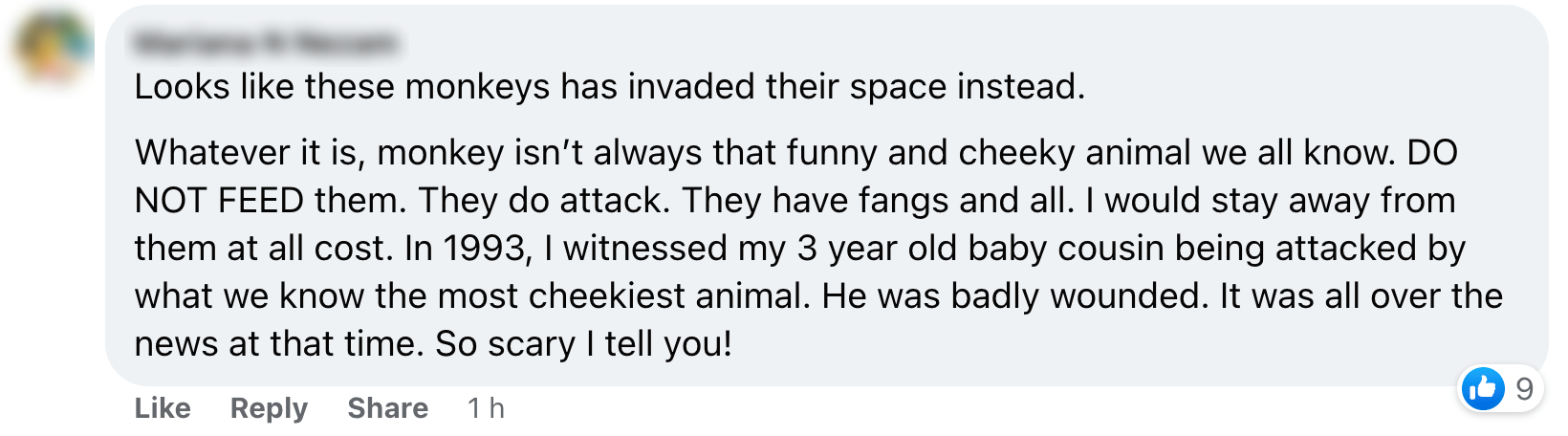Like the monkey comment
Viewport: 1568px width, 436px height.
[163, 408]
